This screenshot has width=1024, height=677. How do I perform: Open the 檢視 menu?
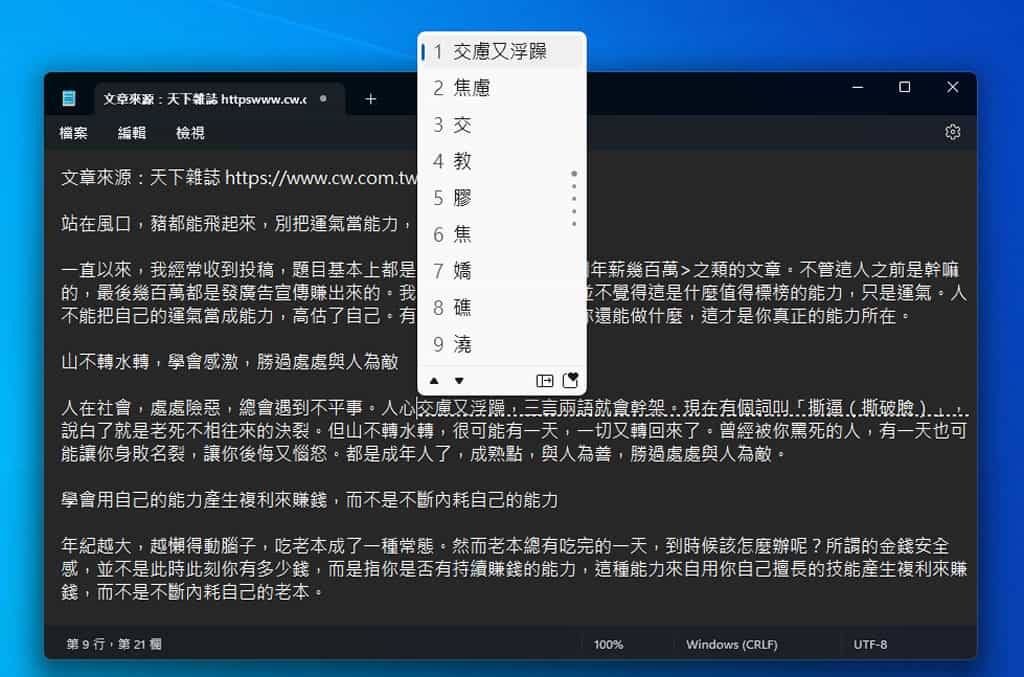tap(190, 133)
